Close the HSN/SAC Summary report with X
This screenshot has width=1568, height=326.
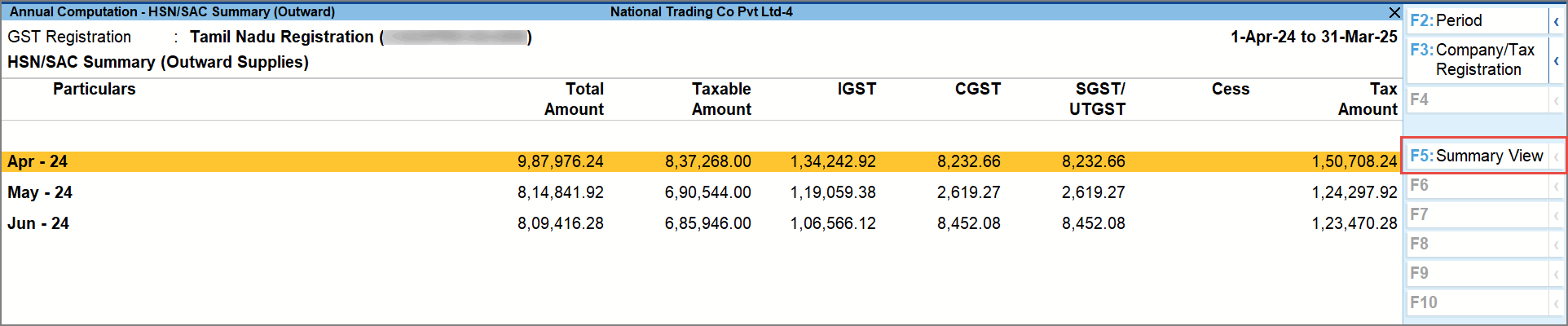(x=1394, y=12)
